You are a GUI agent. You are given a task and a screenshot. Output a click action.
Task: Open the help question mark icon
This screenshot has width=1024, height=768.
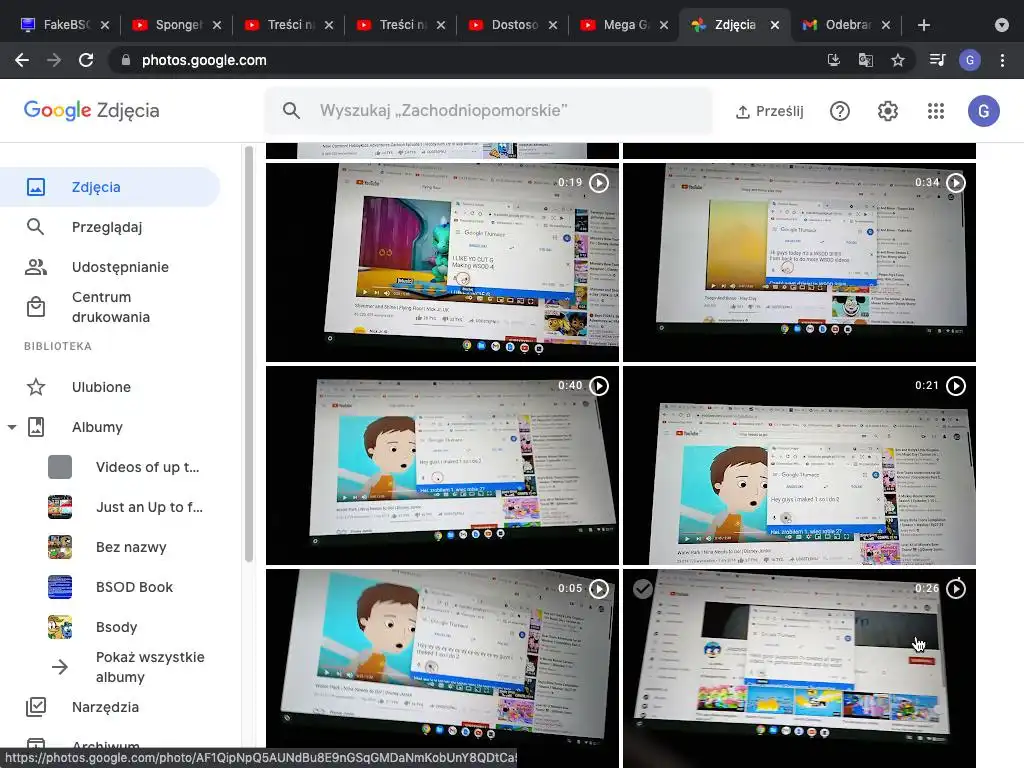click(x=840, y=111)
